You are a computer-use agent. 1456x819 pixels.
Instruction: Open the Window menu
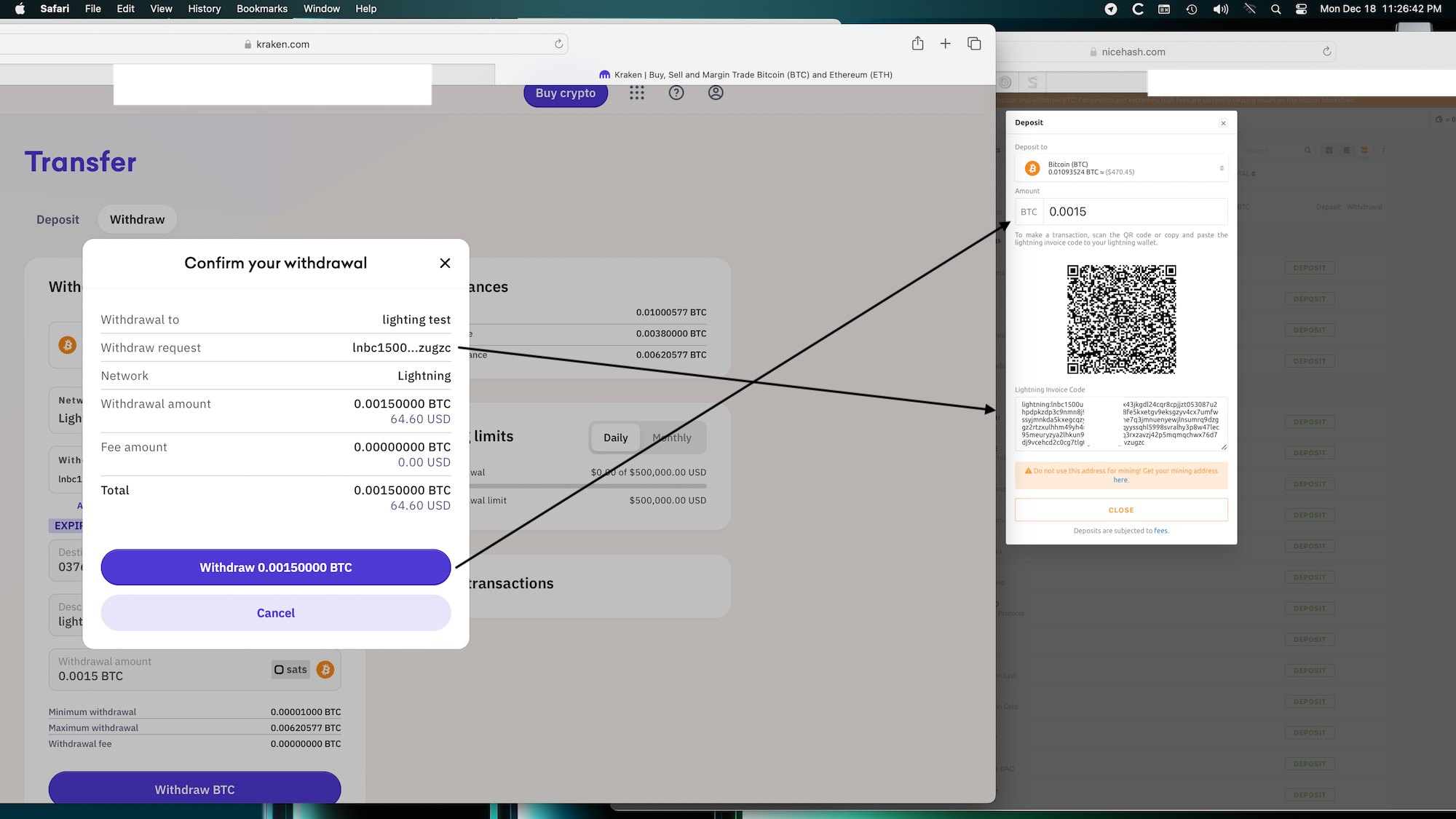pyautogui.click(x=322, y=9)
